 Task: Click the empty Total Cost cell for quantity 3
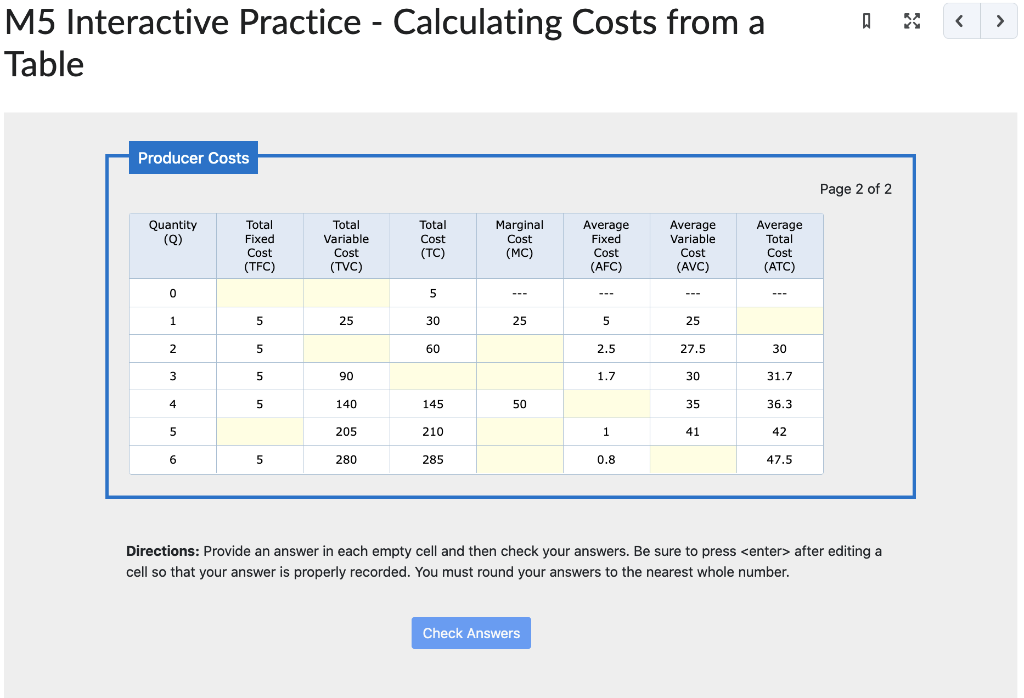(x=432, y=375)
